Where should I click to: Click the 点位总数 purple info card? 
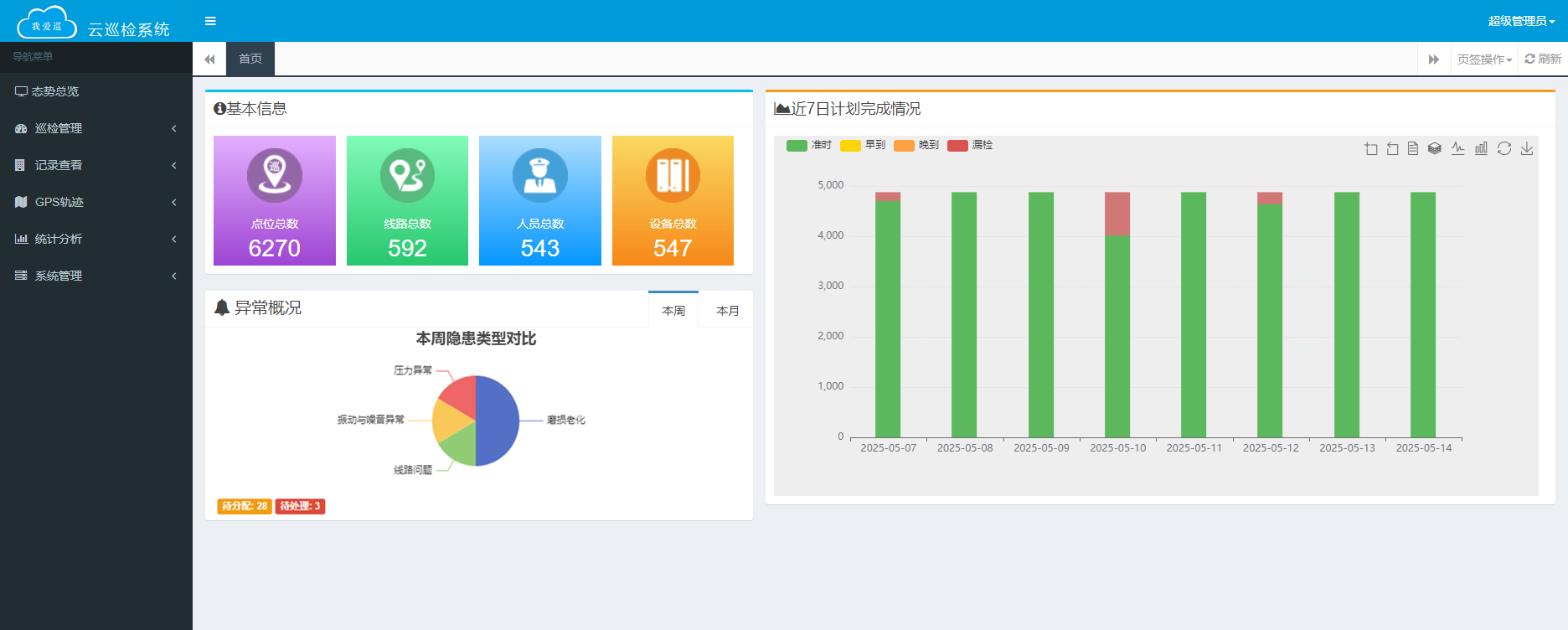(x=275, y=201)
